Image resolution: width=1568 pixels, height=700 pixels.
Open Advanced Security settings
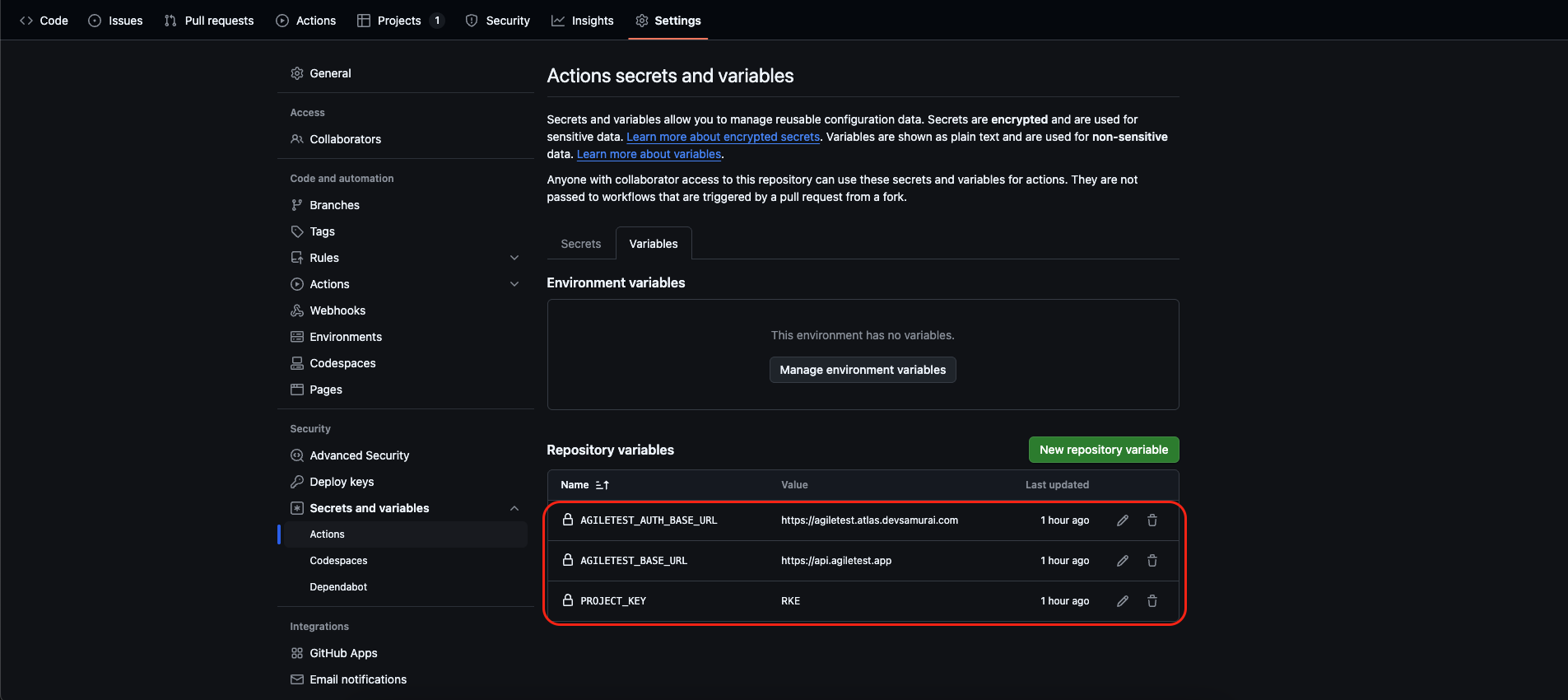[405, 455]
